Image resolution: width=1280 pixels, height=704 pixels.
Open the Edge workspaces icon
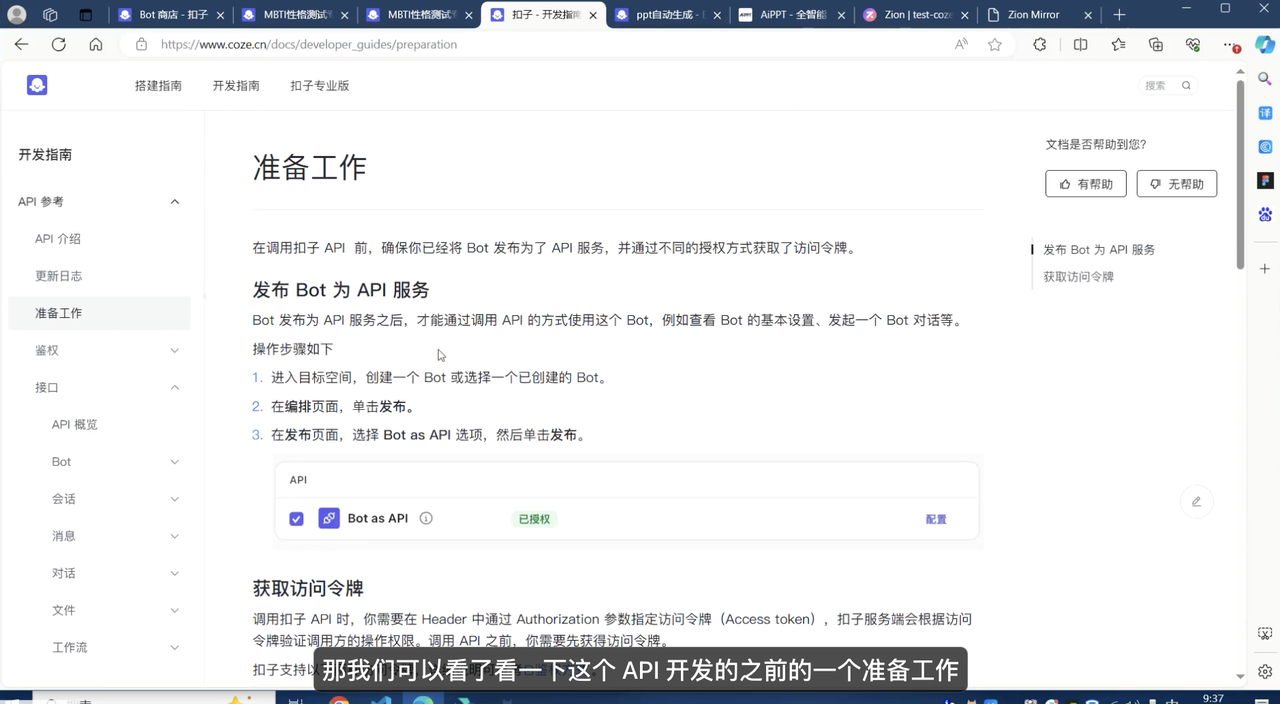pyautogui.click(x=50, y=15)
